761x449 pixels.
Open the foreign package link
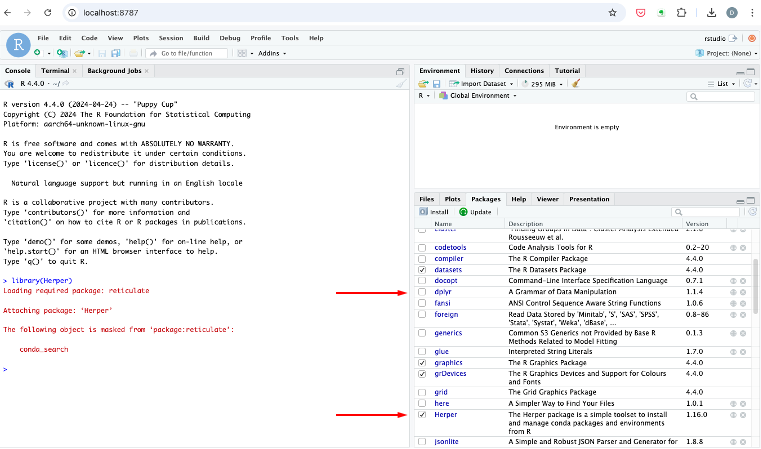(446, 315)
